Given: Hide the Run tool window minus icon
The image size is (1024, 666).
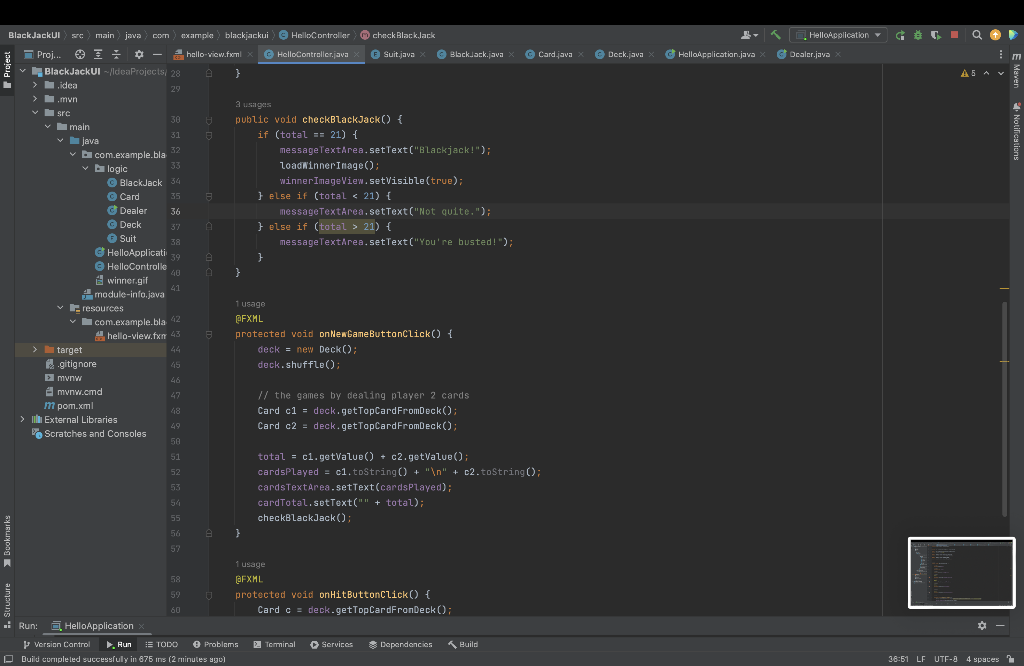Looking at the screenshot, I should pyautogui.click(x=1000, y=626).
